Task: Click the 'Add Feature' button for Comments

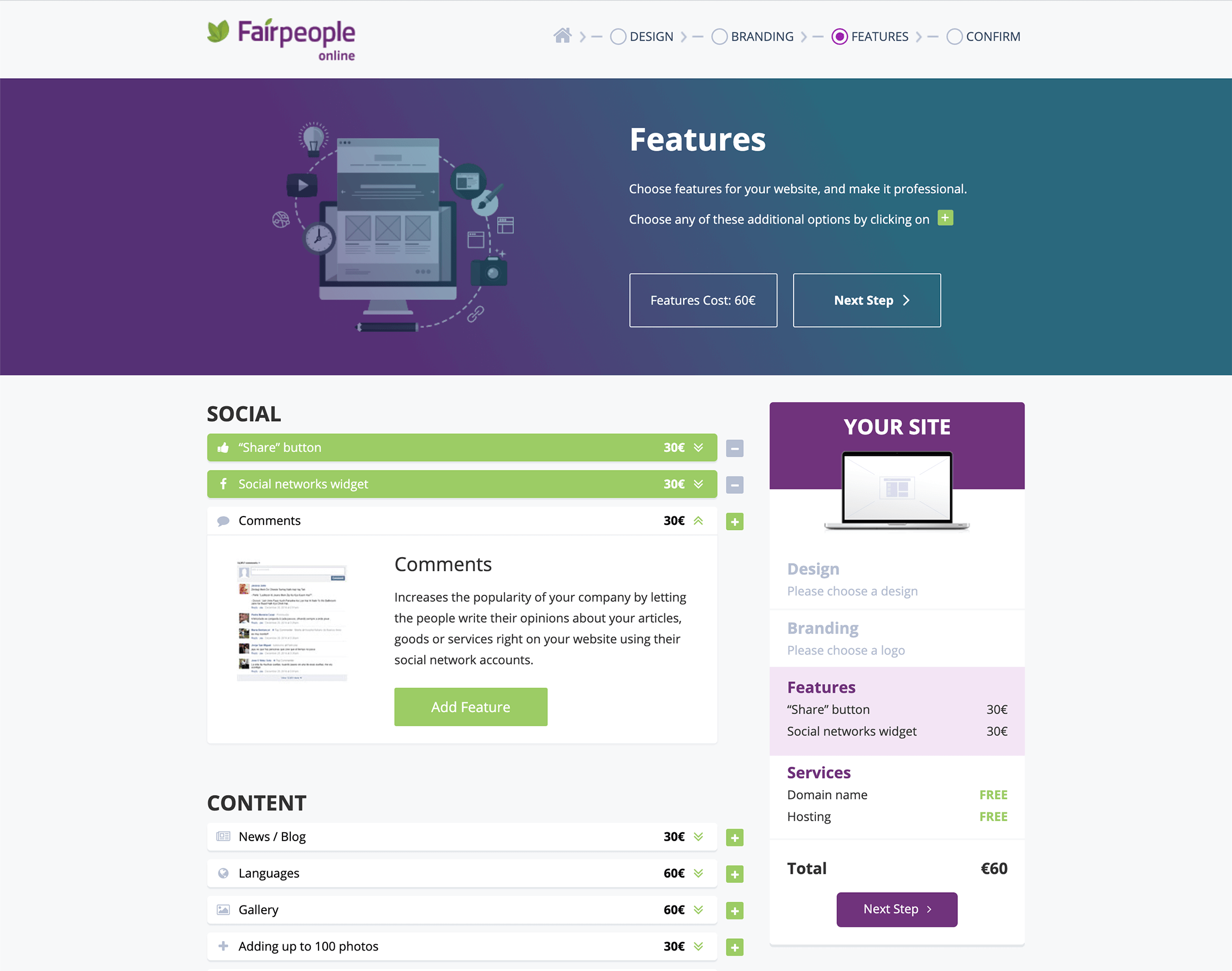Action: (x=470, y=706)
